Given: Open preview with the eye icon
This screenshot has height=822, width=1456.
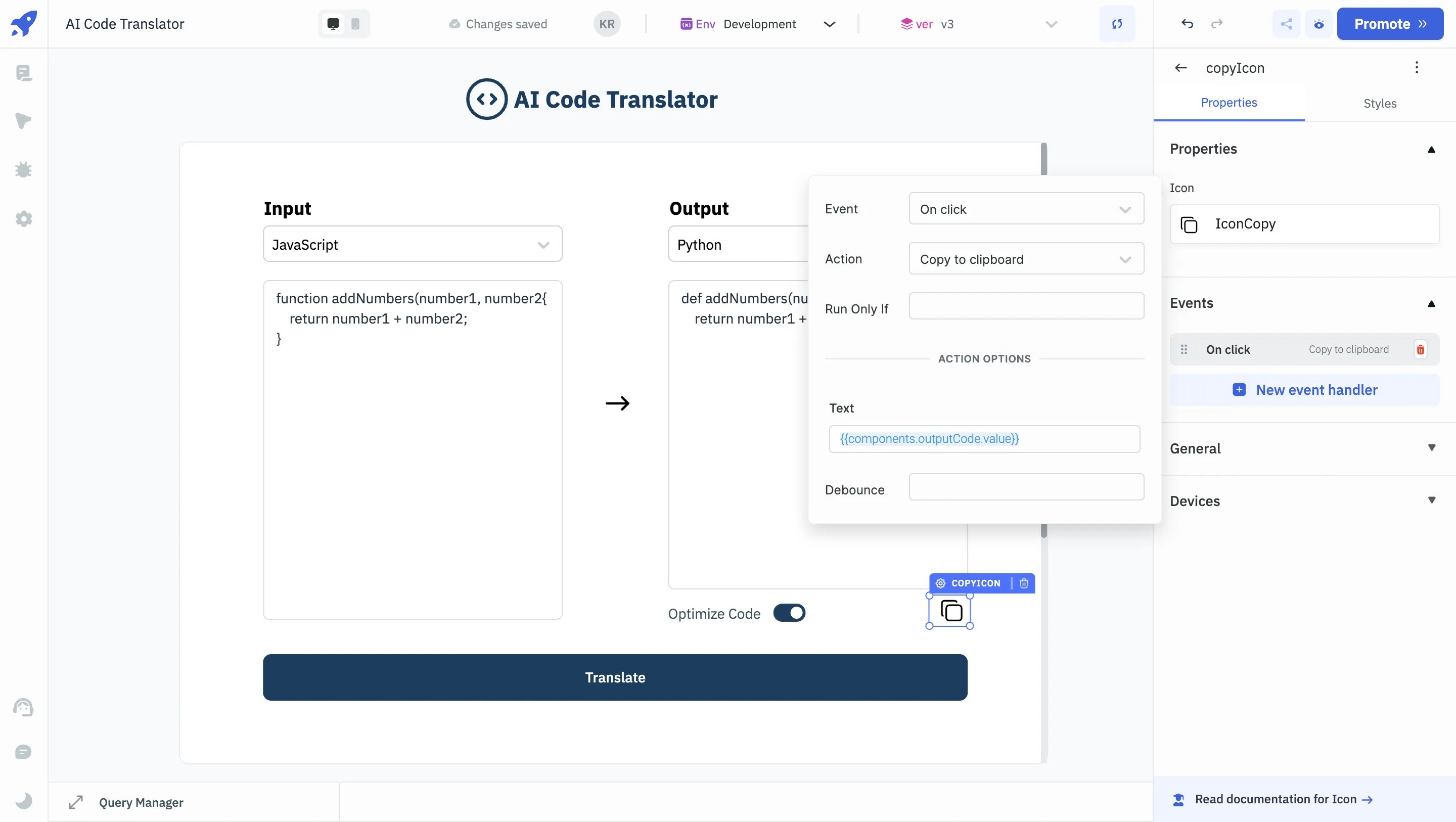Looking at the screenshot, I should coord(1318,24).
